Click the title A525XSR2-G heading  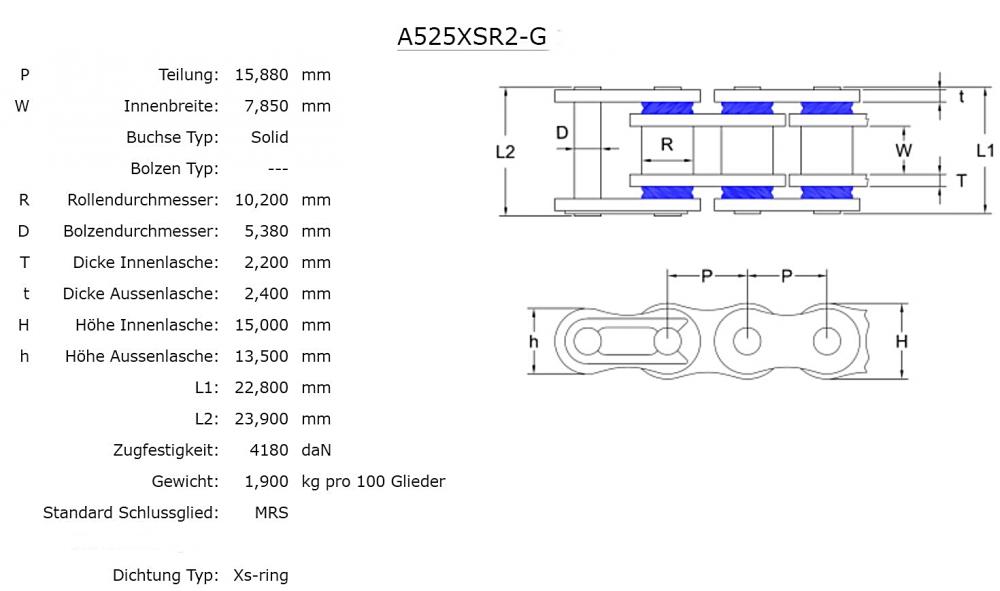[x=471, y=37]
